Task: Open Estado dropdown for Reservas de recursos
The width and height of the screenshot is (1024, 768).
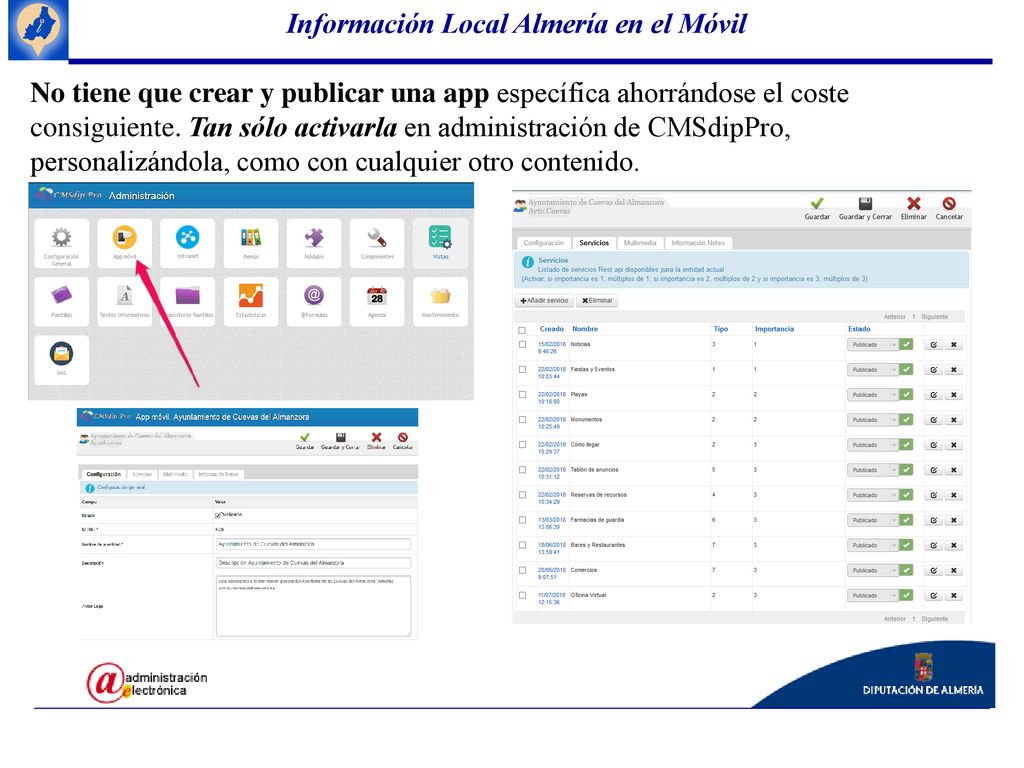Action: [873, 495]
